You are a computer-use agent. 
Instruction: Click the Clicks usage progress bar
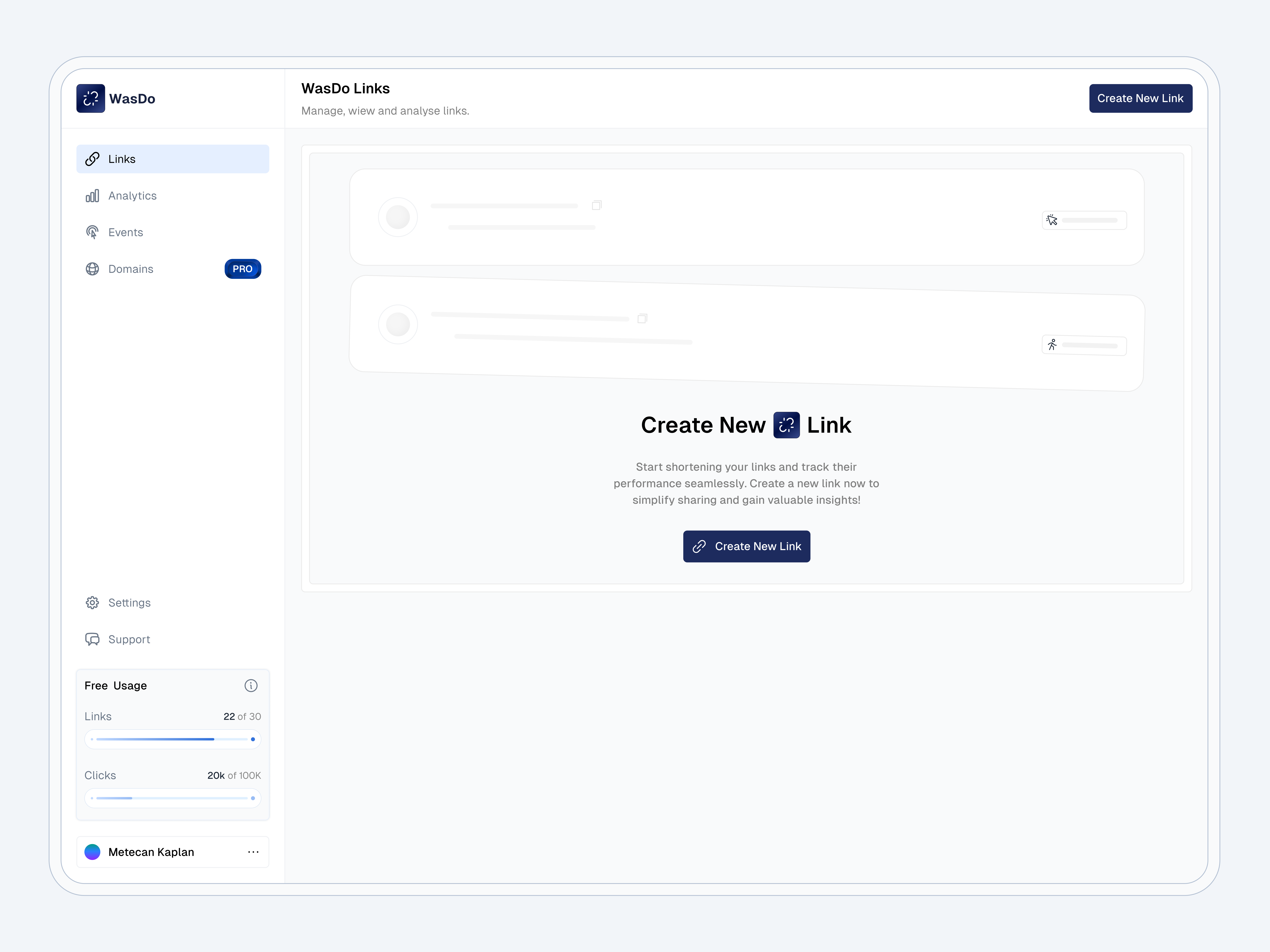[173, 798]
